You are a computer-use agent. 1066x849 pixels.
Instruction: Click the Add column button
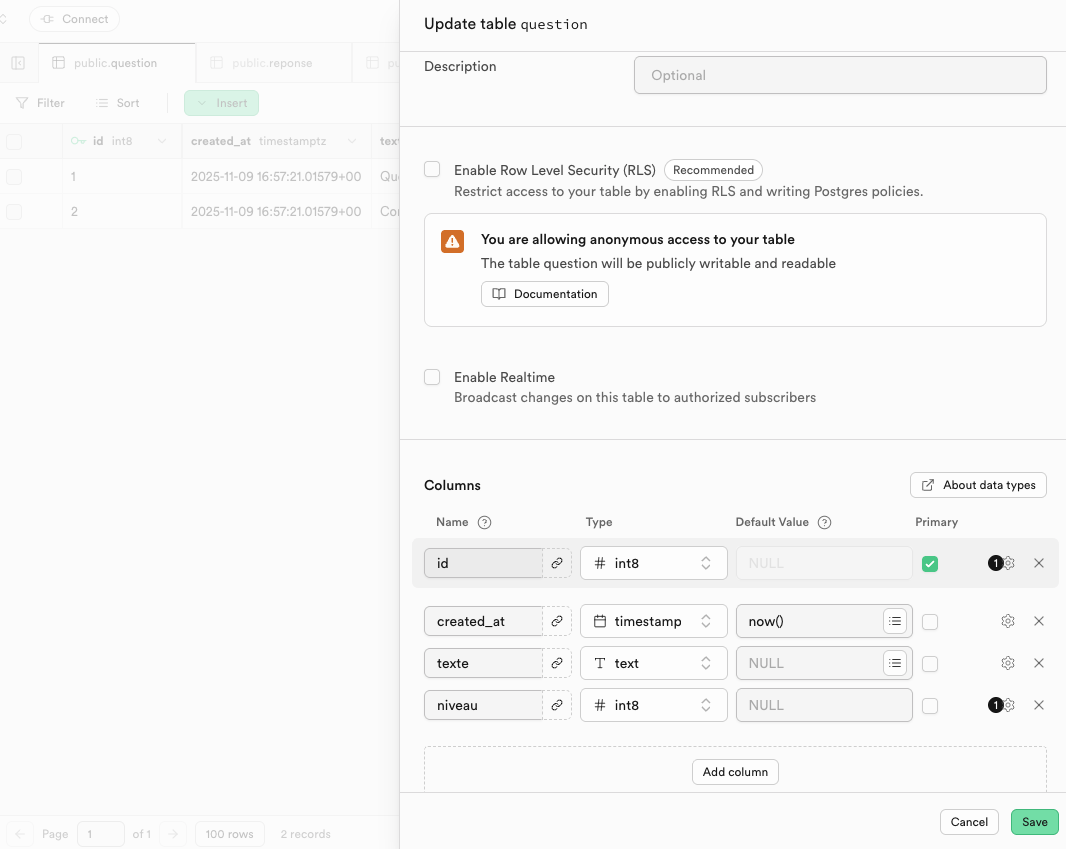(735, 772)
